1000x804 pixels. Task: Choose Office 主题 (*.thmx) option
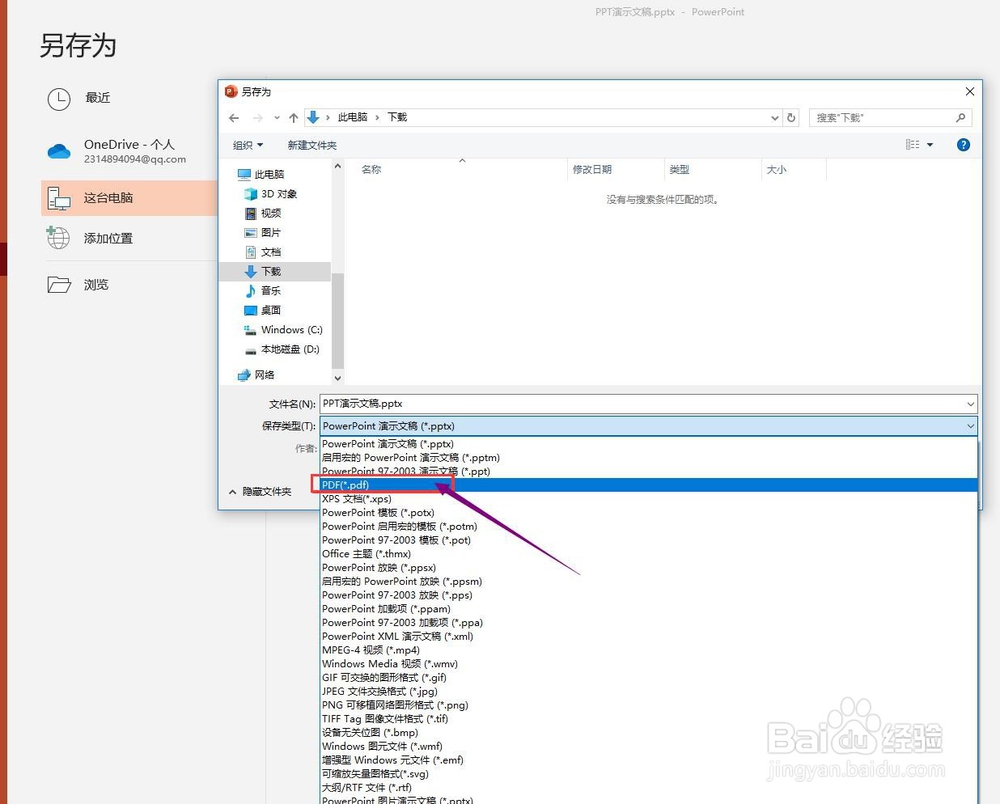pos(649,554)
